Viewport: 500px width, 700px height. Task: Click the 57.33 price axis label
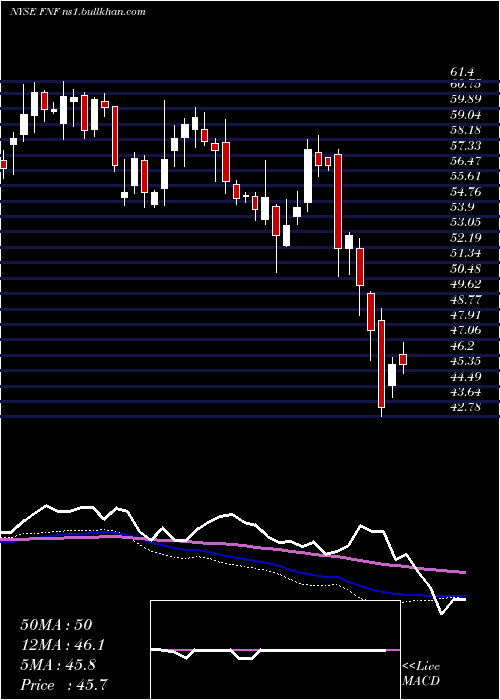(466, 146)
